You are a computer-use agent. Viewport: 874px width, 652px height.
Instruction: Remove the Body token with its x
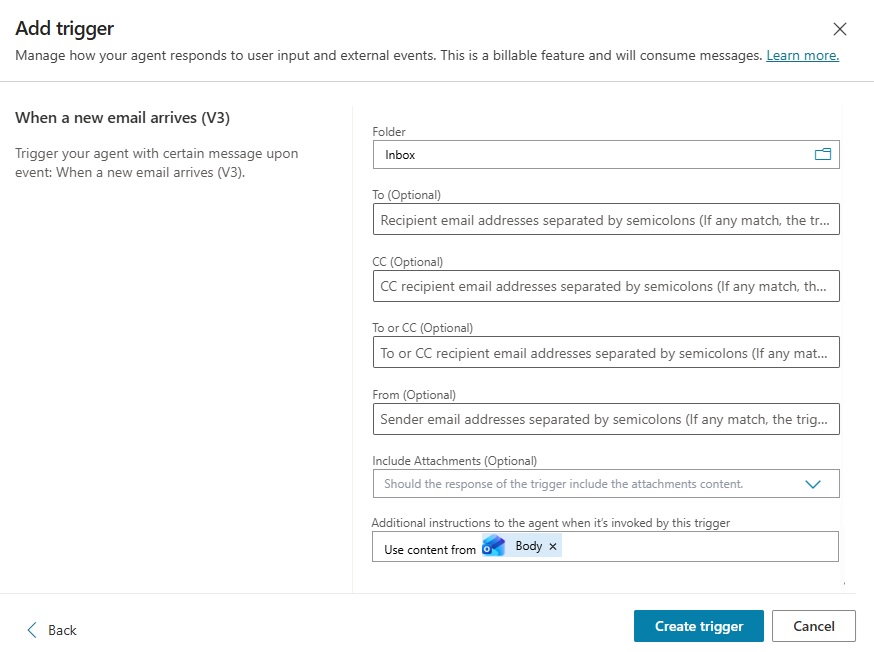point(553,547)
